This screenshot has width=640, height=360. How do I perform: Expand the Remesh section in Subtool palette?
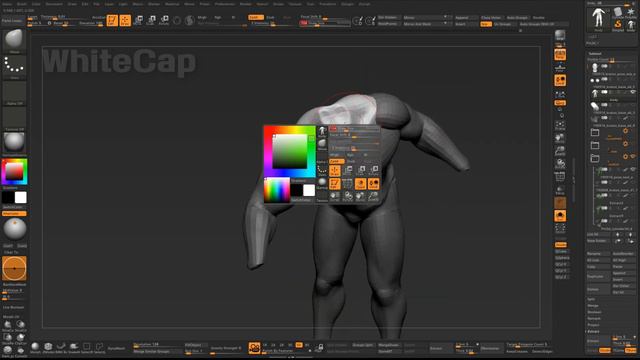[594, 318]
